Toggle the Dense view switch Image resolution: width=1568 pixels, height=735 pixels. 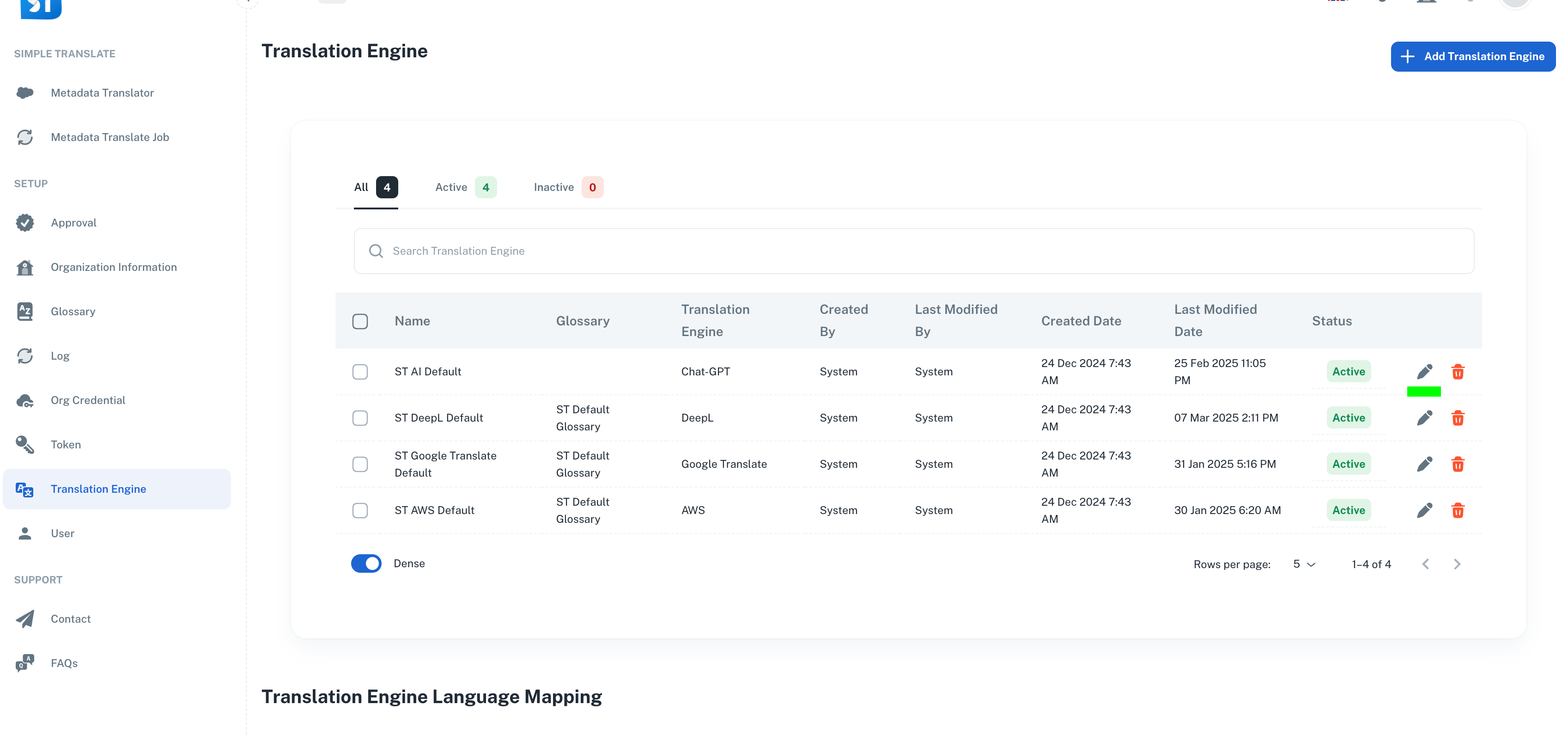coord(366,563)
